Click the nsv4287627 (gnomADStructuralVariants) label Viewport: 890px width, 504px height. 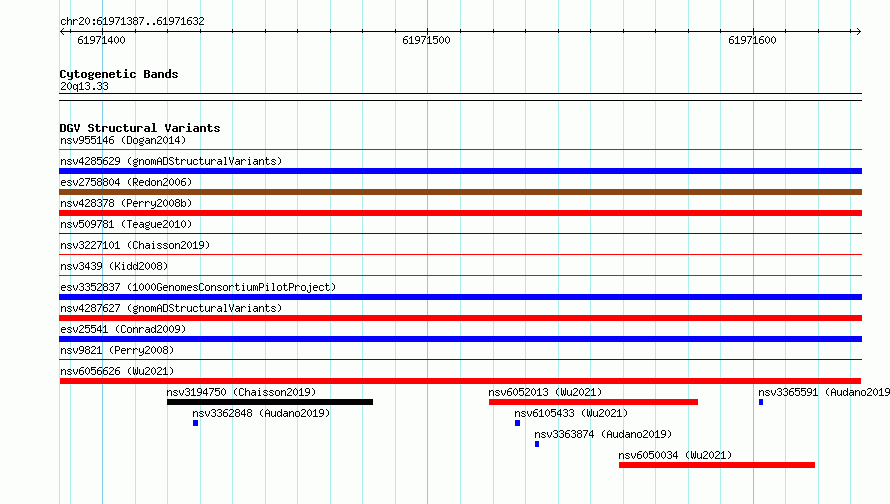click(x=171, y=308)
